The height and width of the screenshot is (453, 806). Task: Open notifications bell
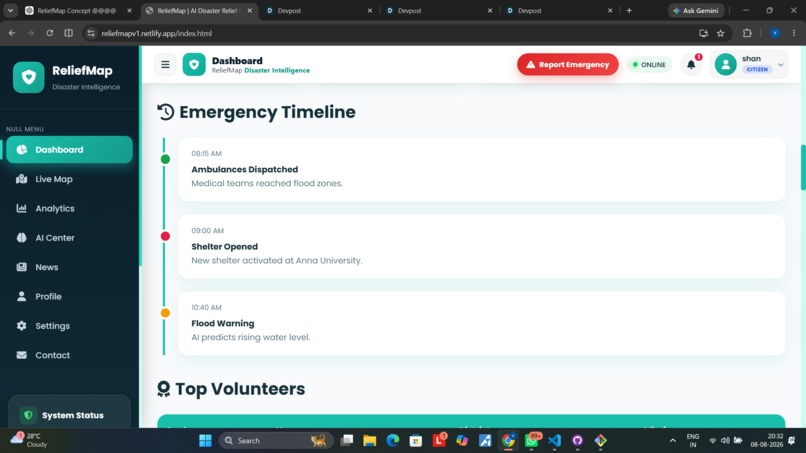pos(691,64)
